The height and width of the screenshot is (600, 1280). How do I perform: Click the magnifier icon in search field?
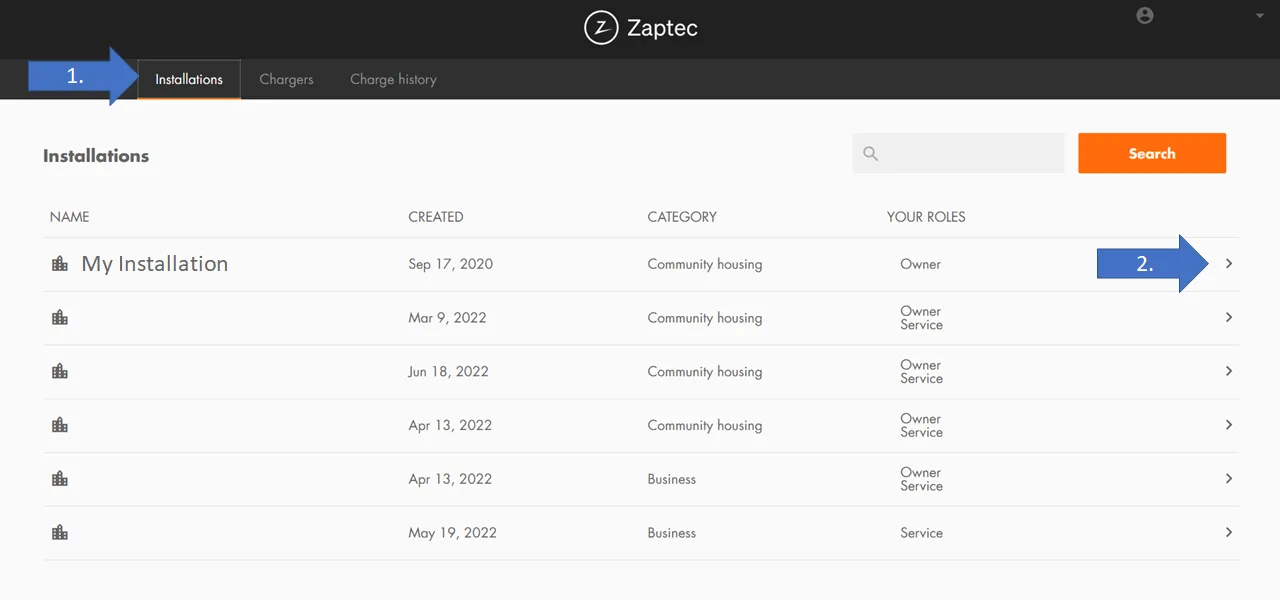870,154
